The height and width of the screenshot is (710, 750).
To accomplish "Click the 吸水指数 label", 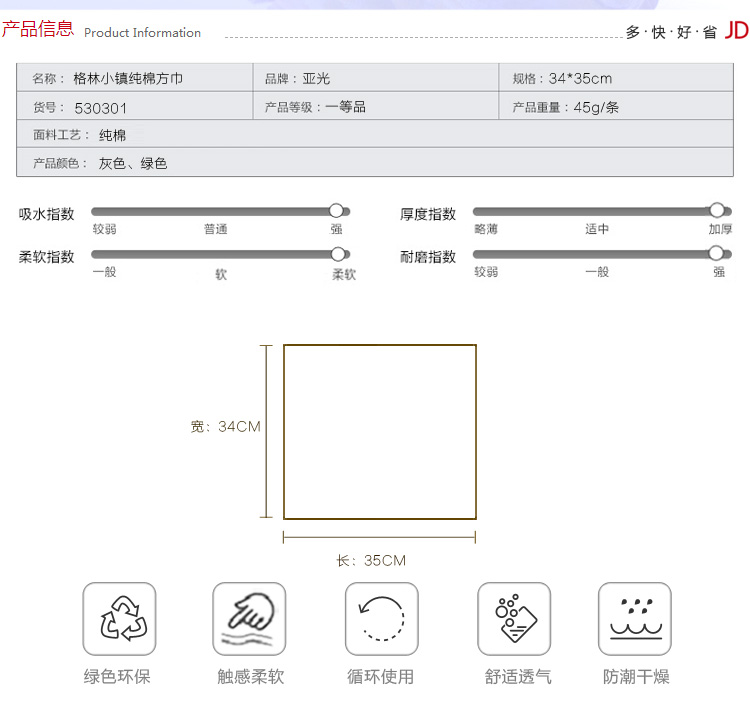I will point(46,214).
